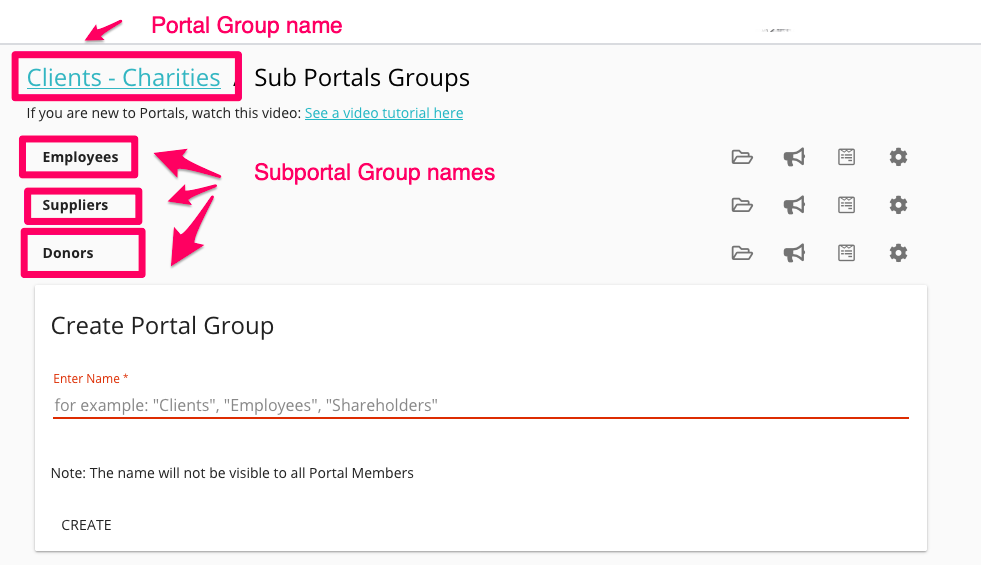Open checklist icon in Suppliers row
The height and width of the screenshot is (565, 981).
[x=847, y=205]
